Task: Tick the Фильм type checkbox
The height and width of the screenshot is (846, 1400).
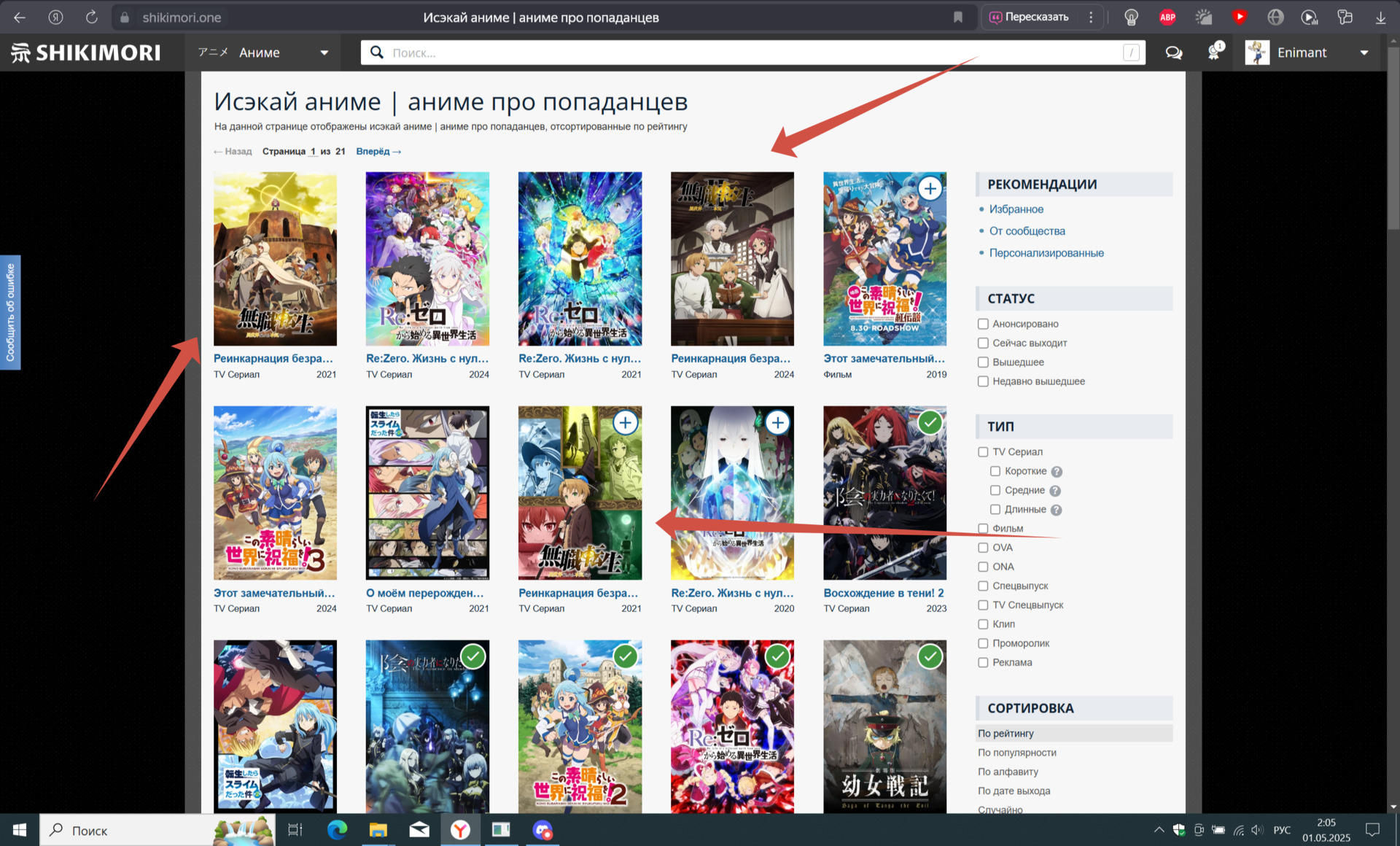Action: [x=983, y=529]
